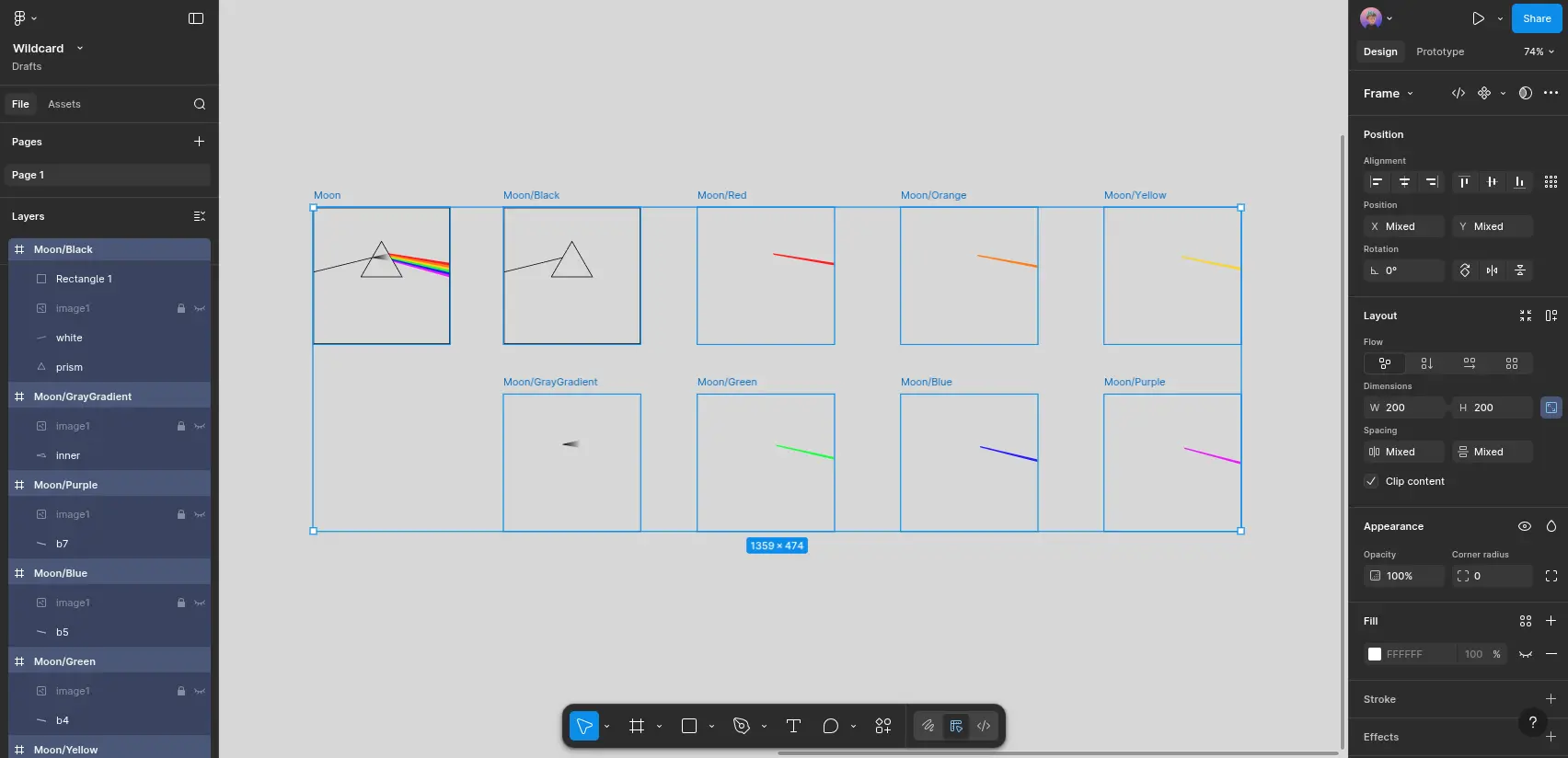Select the Text tool
This screenshot has width=1568, height=758.
[x=793, y=726]
